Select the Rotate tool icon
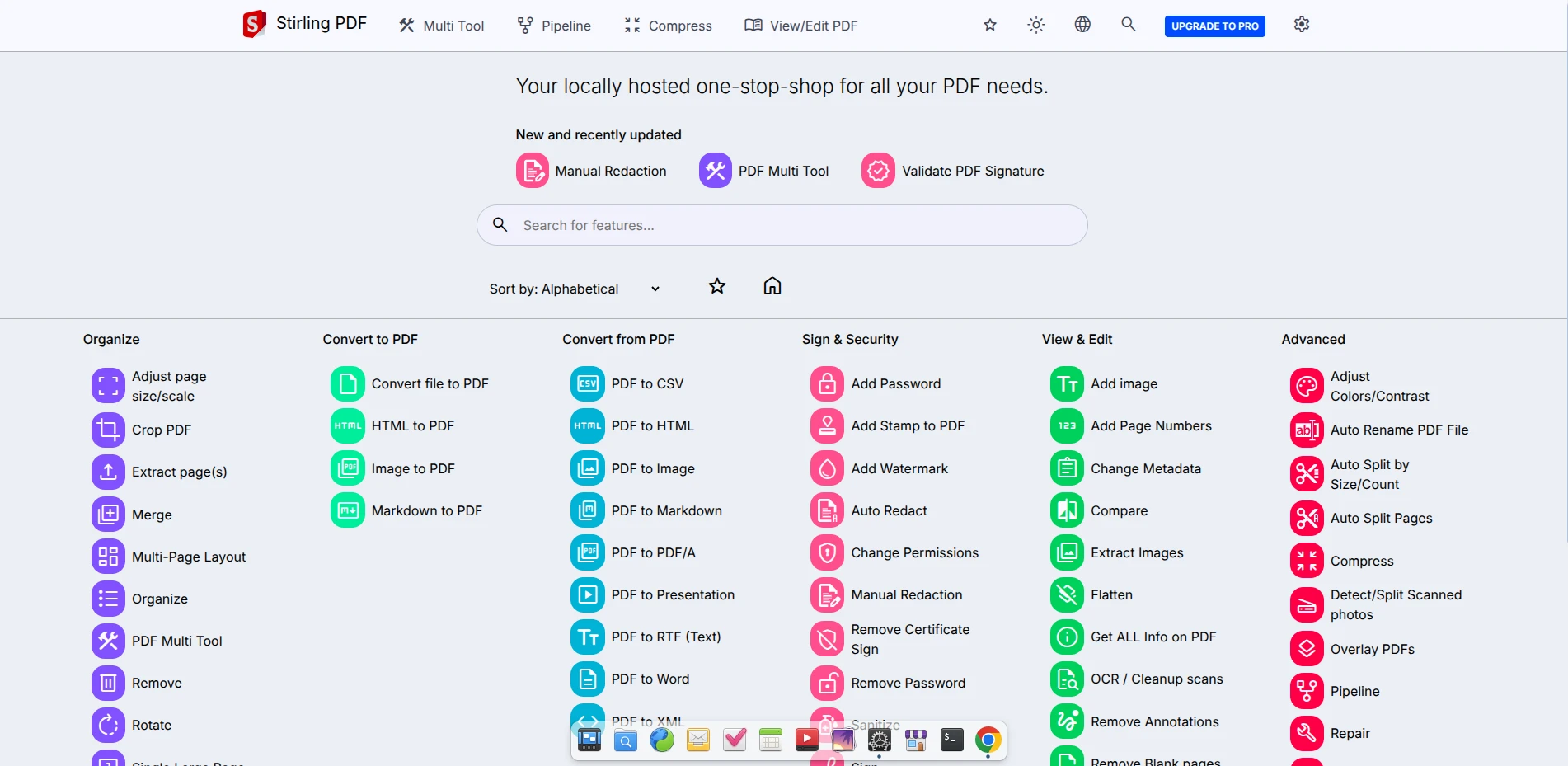1568x766 pixels. click(108, 725)
